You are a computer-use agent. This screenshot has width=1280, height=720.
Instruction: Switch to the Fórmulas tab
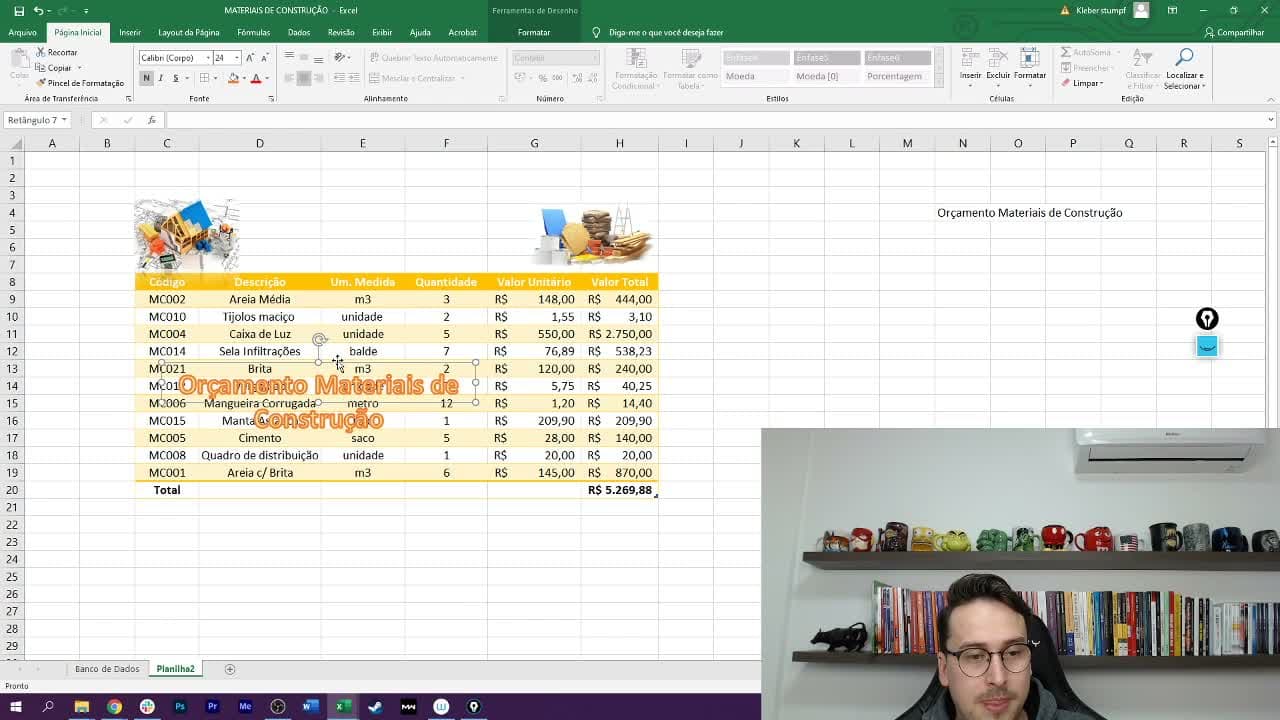click(254, 32)
